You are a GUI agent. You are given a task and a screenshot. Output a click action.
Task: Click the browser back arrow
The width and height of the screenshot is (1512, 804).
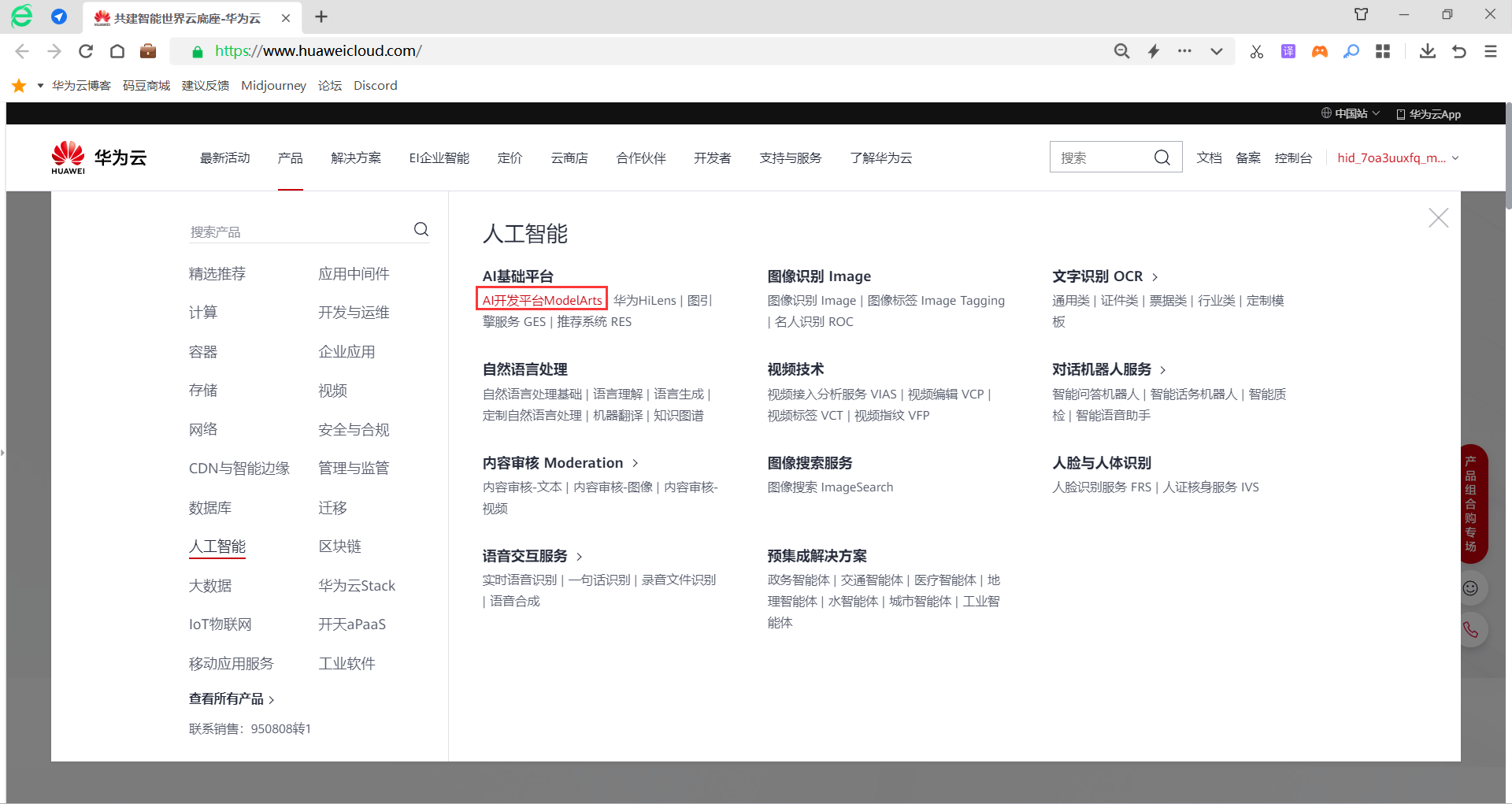22,51
